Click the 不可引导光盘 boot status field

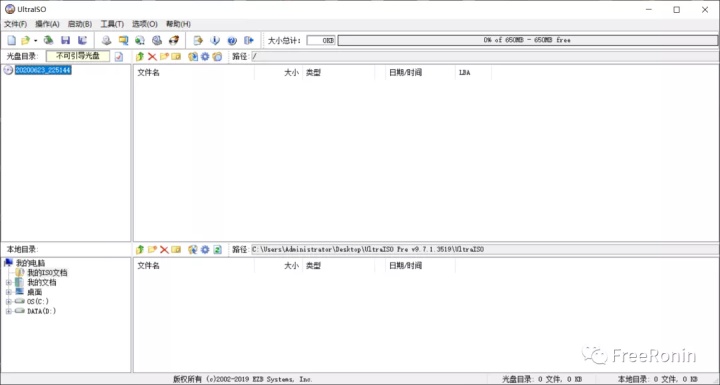pos(78,56)
